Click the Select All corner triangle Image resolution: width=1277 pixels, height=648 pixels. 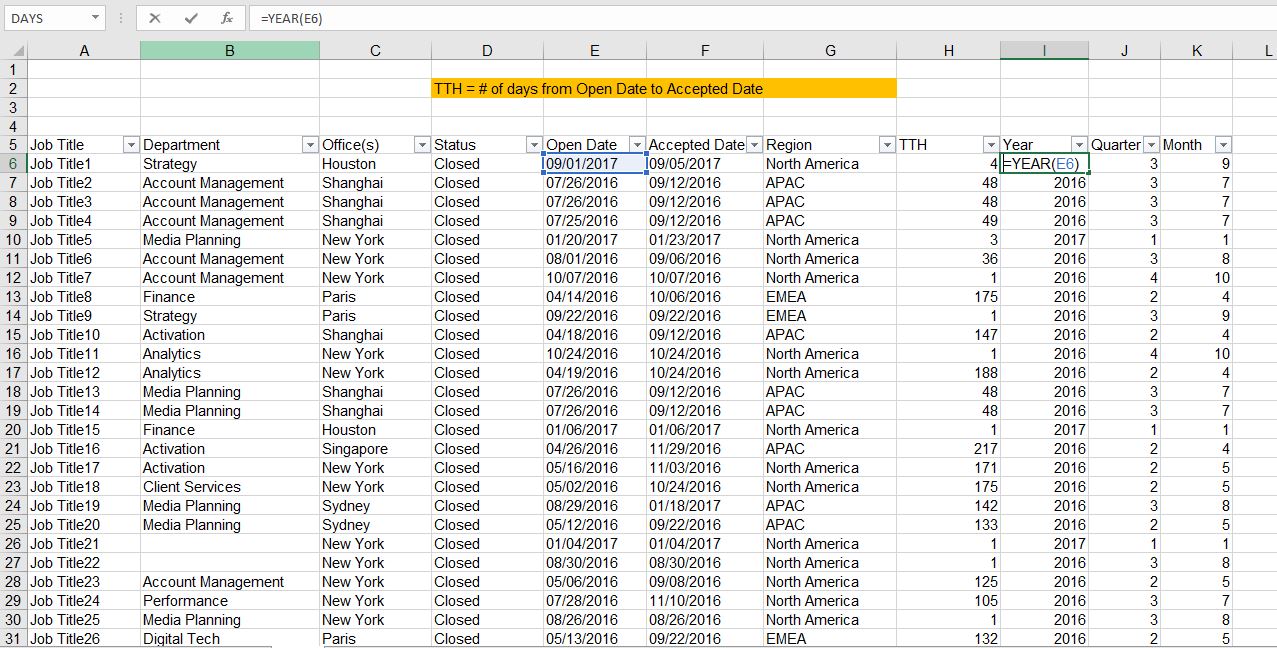pos(14,50)
